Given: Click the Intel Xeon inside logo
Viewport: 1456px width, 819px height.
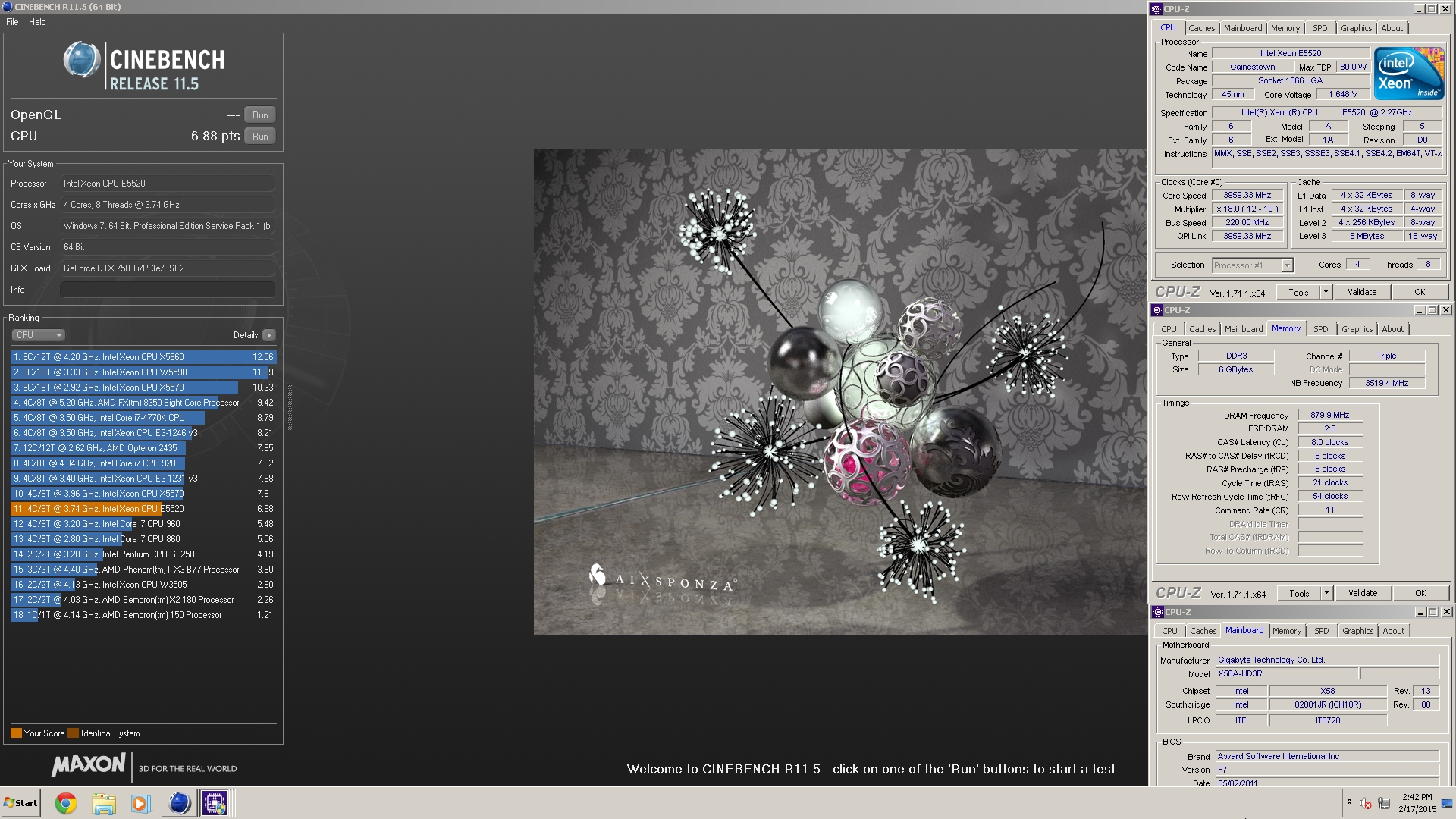Looking at the screenshot, I should click(1409, 74).
